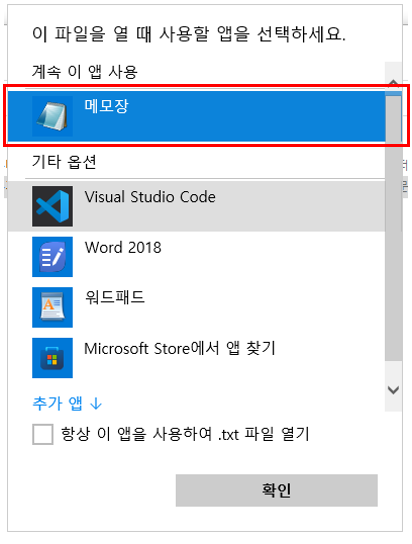Select the 메모장 notepad icon
Screen dimensions: 412x544
tap(52, 116)
